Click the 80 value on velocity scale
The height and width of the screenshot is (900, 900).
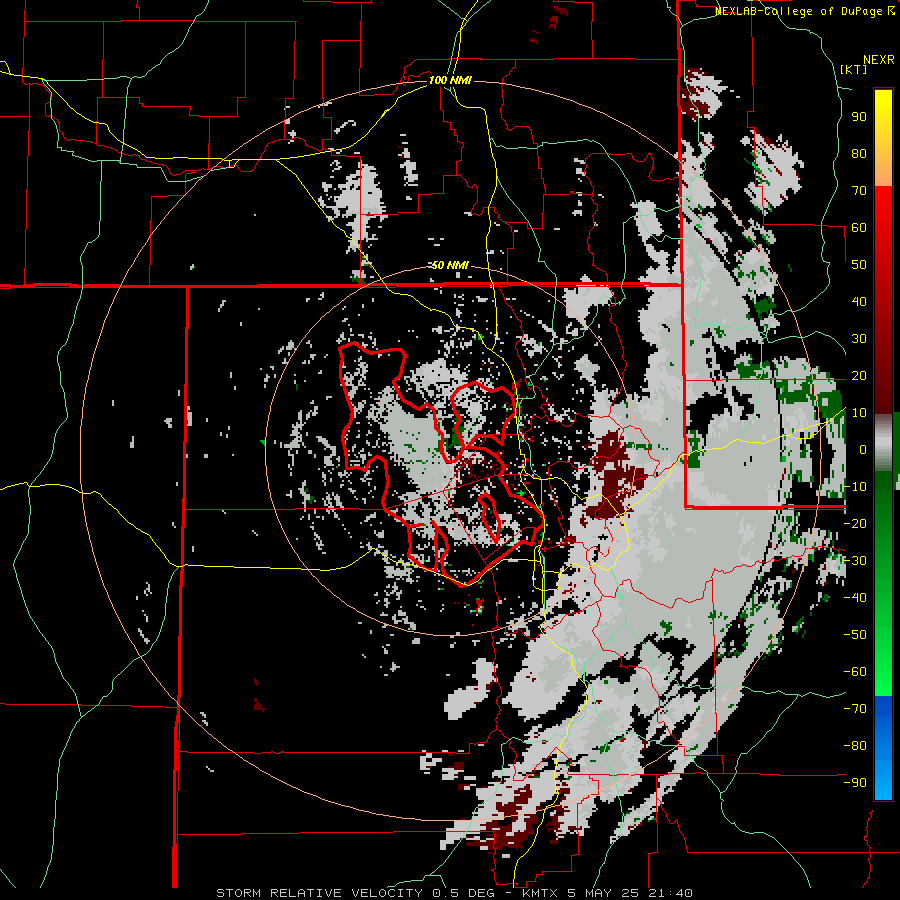pos(859,154)
